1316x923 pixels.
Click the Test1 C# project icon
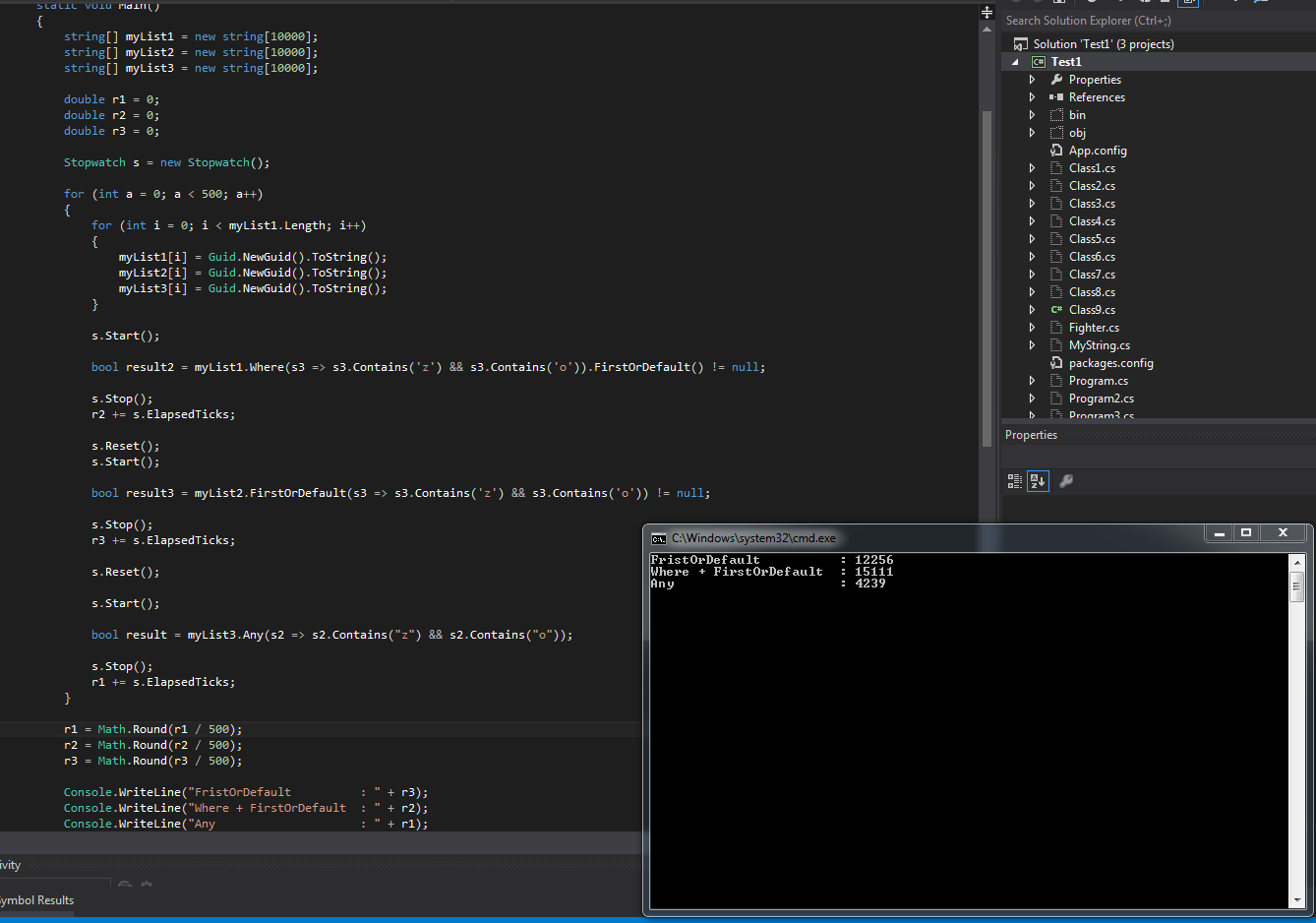(x=1038, y=62)
